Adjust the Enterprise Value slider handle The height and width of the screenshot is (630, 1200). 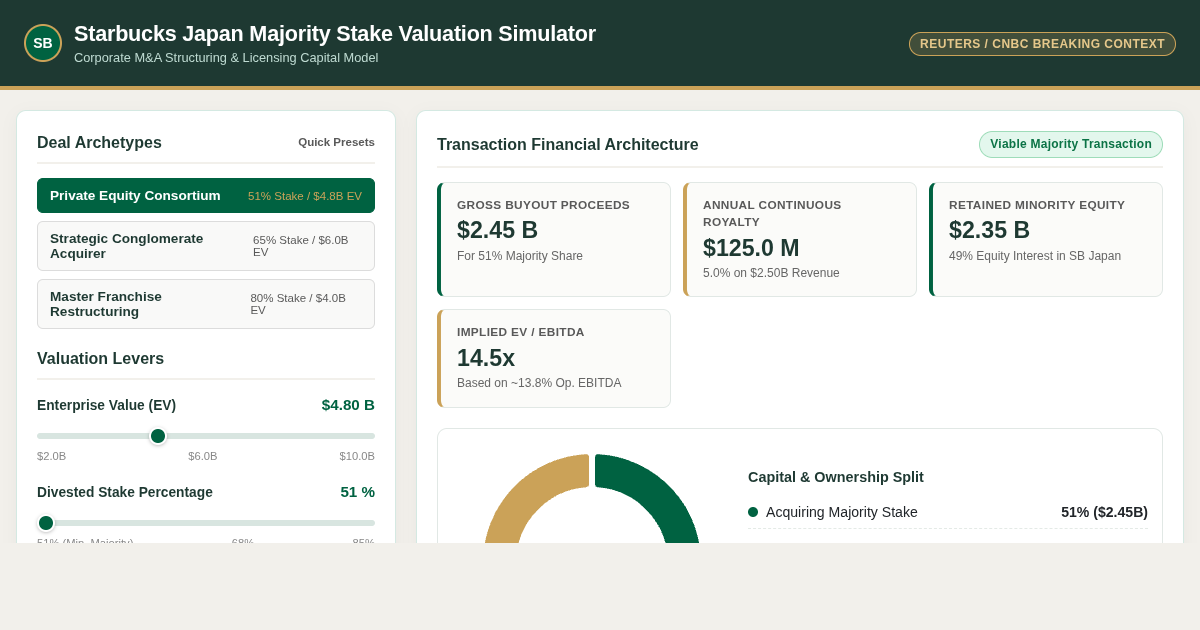click(158, 436)
